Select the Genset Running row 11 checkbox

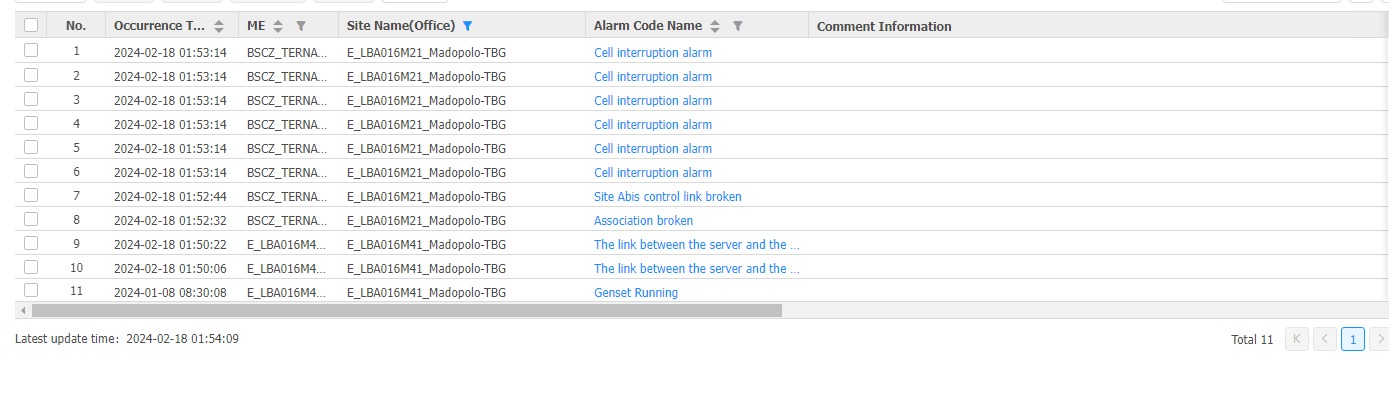pos(31,291)
